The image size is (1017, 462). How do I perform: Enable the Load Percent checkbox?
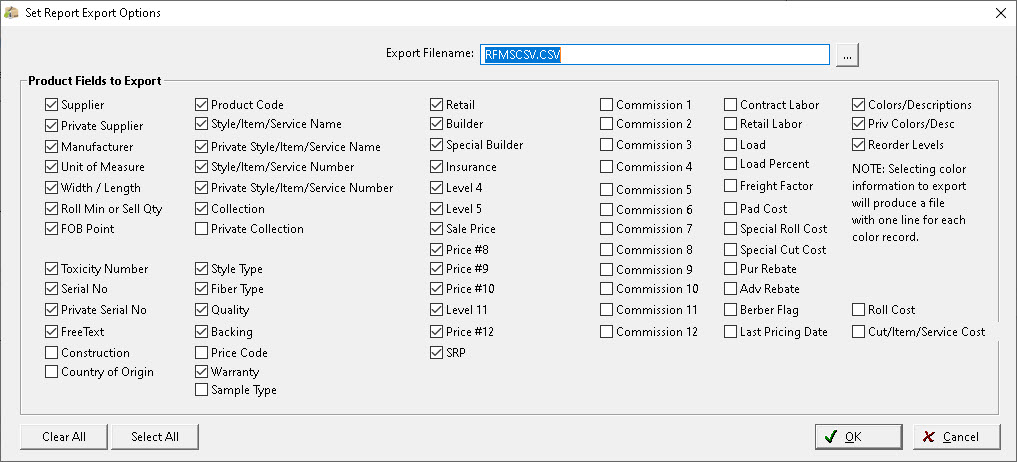(730, 164)
